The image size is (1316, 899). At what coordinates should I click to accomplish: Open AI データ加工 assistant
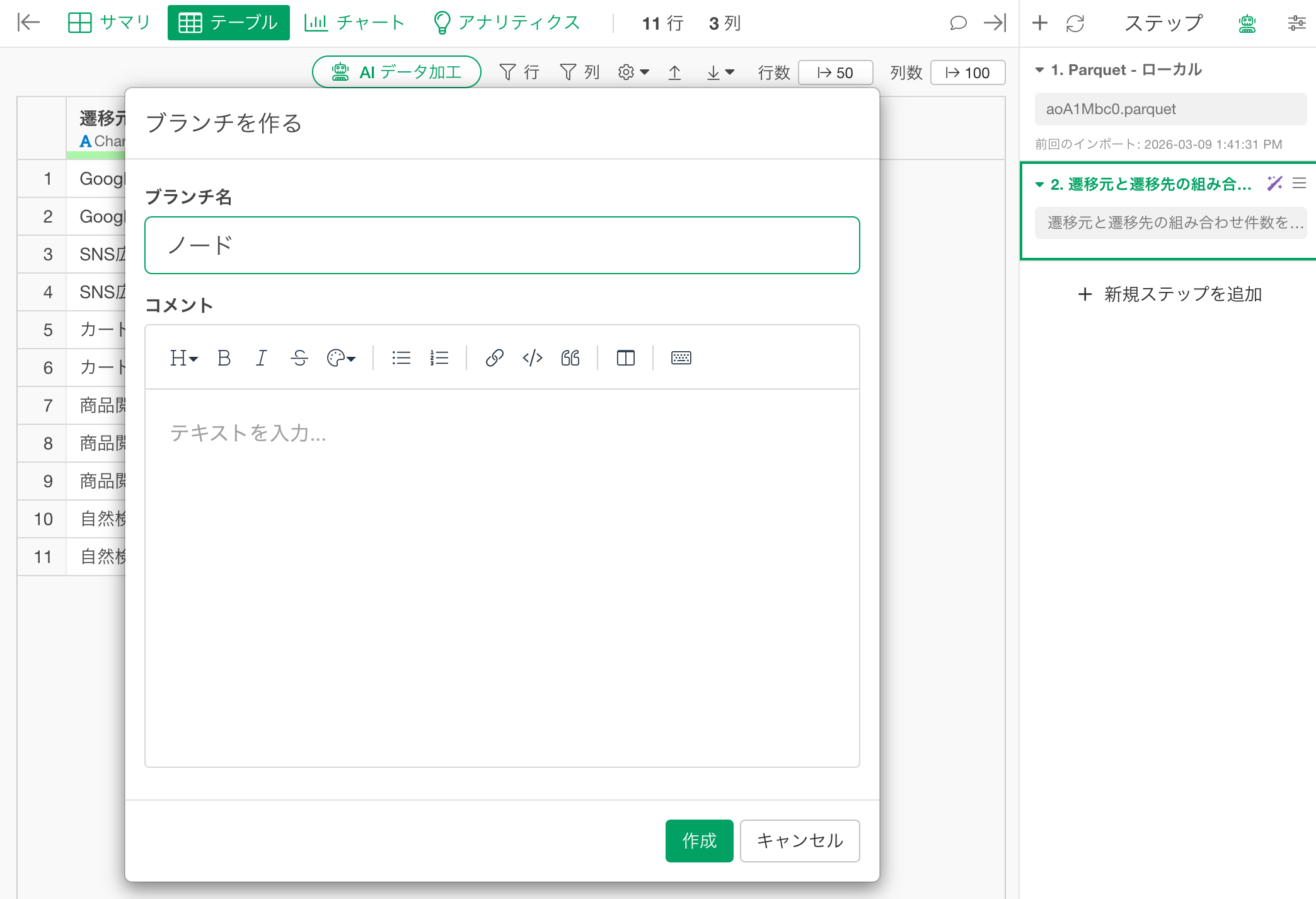[x=396, y=72]
